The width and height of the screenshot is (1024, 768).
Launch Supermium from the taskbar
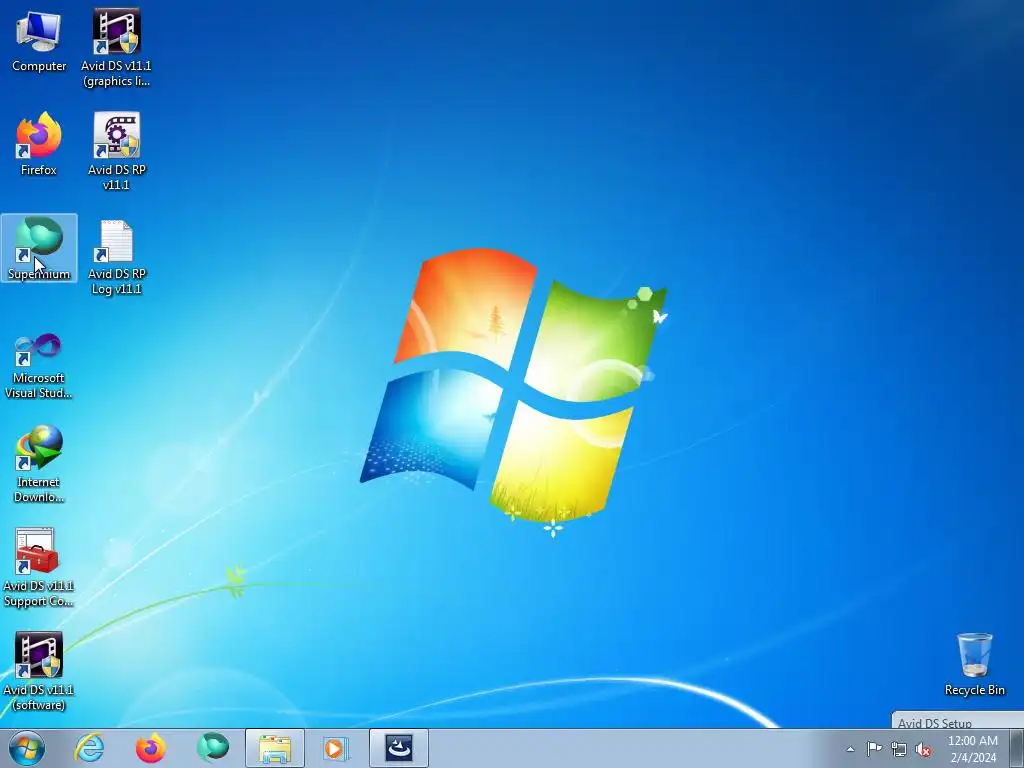coord(213,748)
